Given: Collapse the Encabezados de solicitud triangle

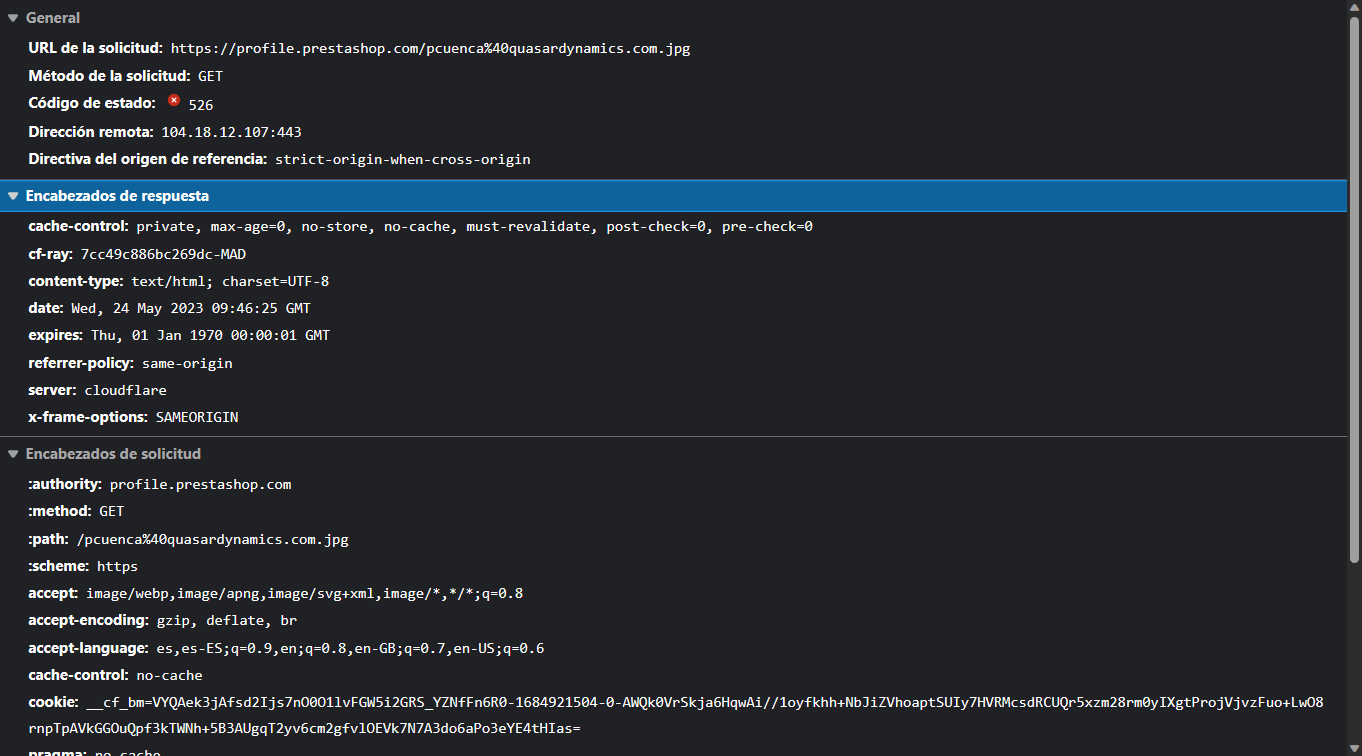Looking at the screenshot, I should point(13,454).
